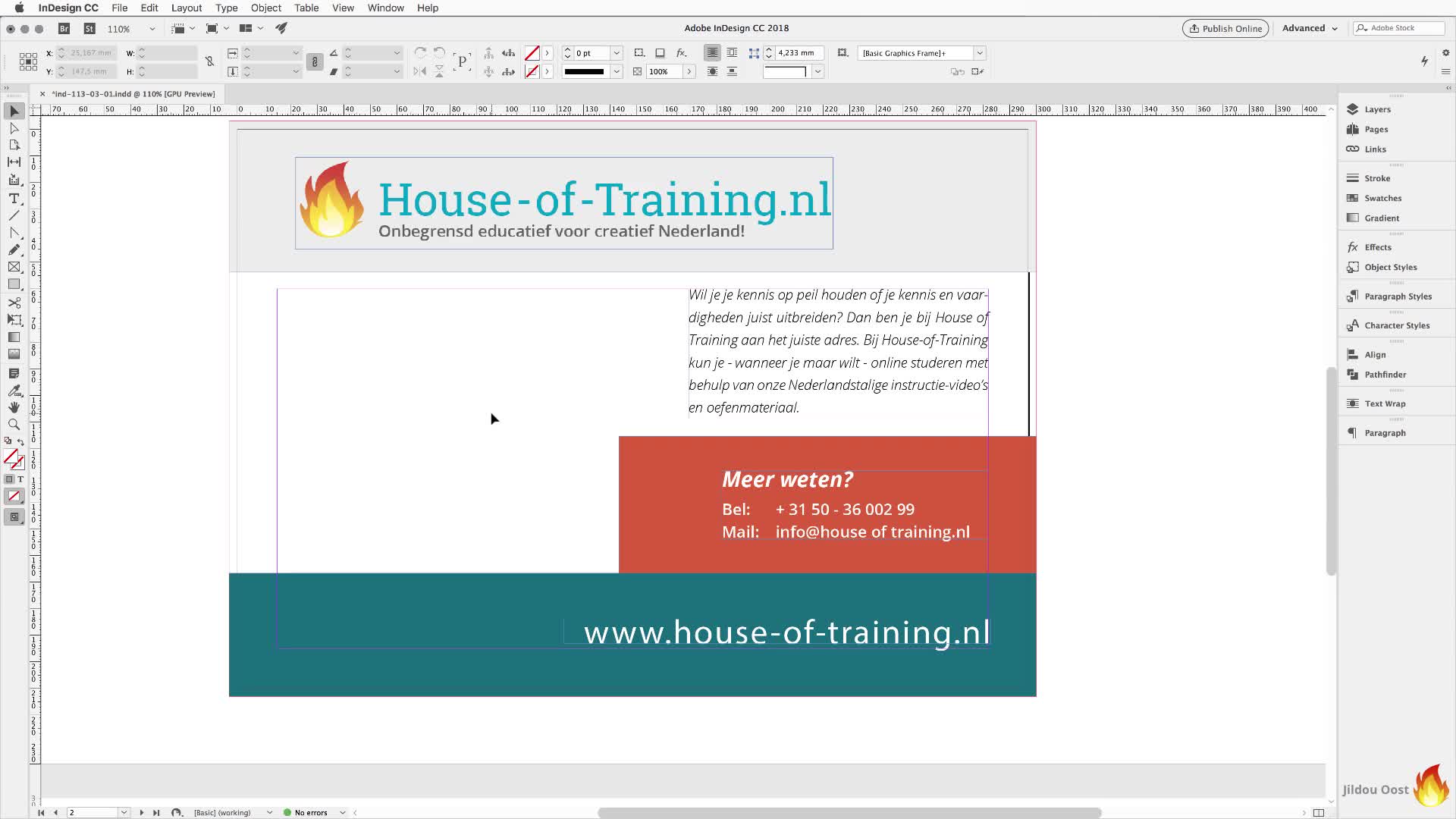Open the page number dropdown in status bar
1456x819 pixels.
point(124,812)
